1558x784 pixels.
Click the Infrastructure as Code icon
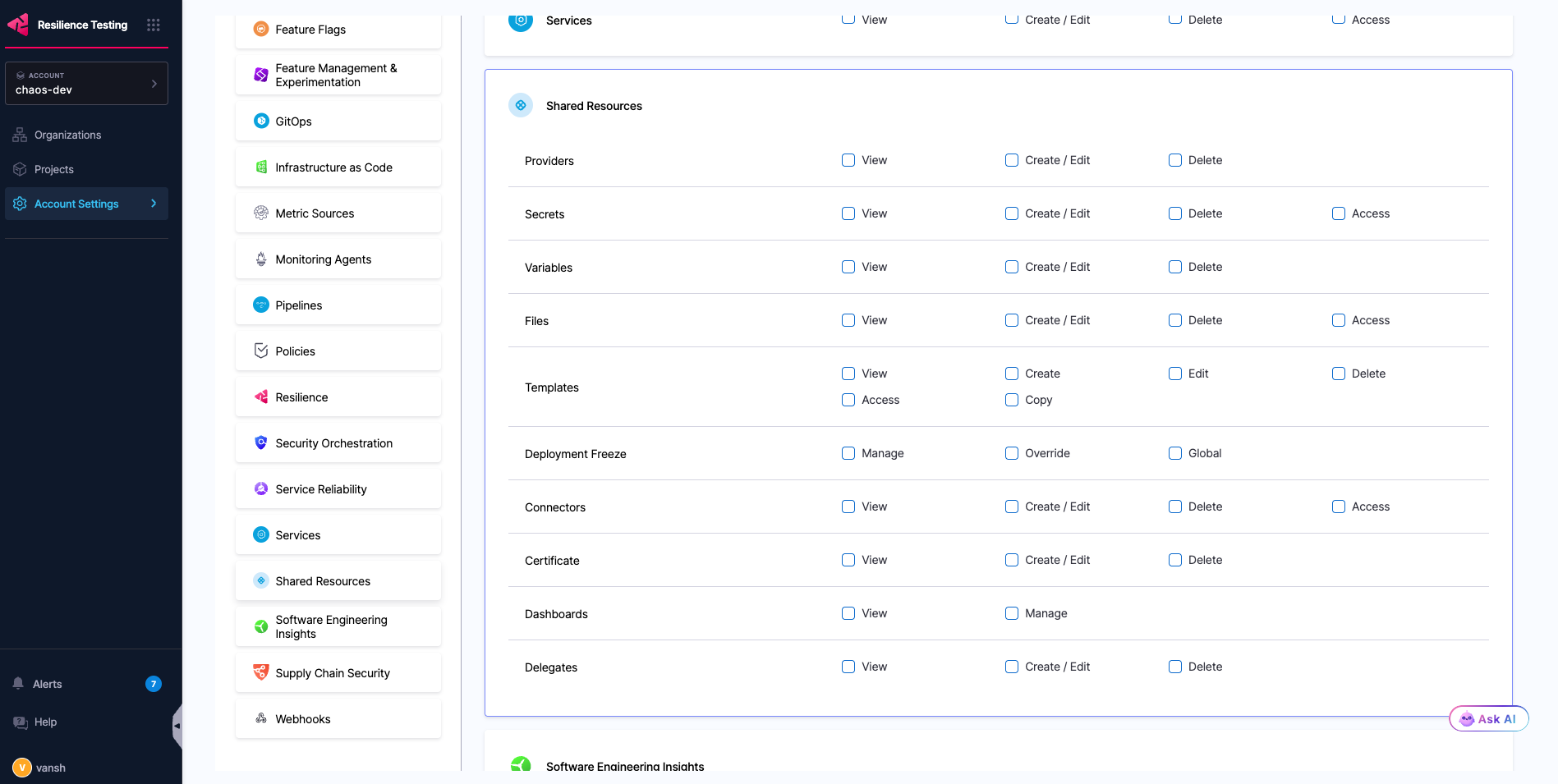coord(261,167)
